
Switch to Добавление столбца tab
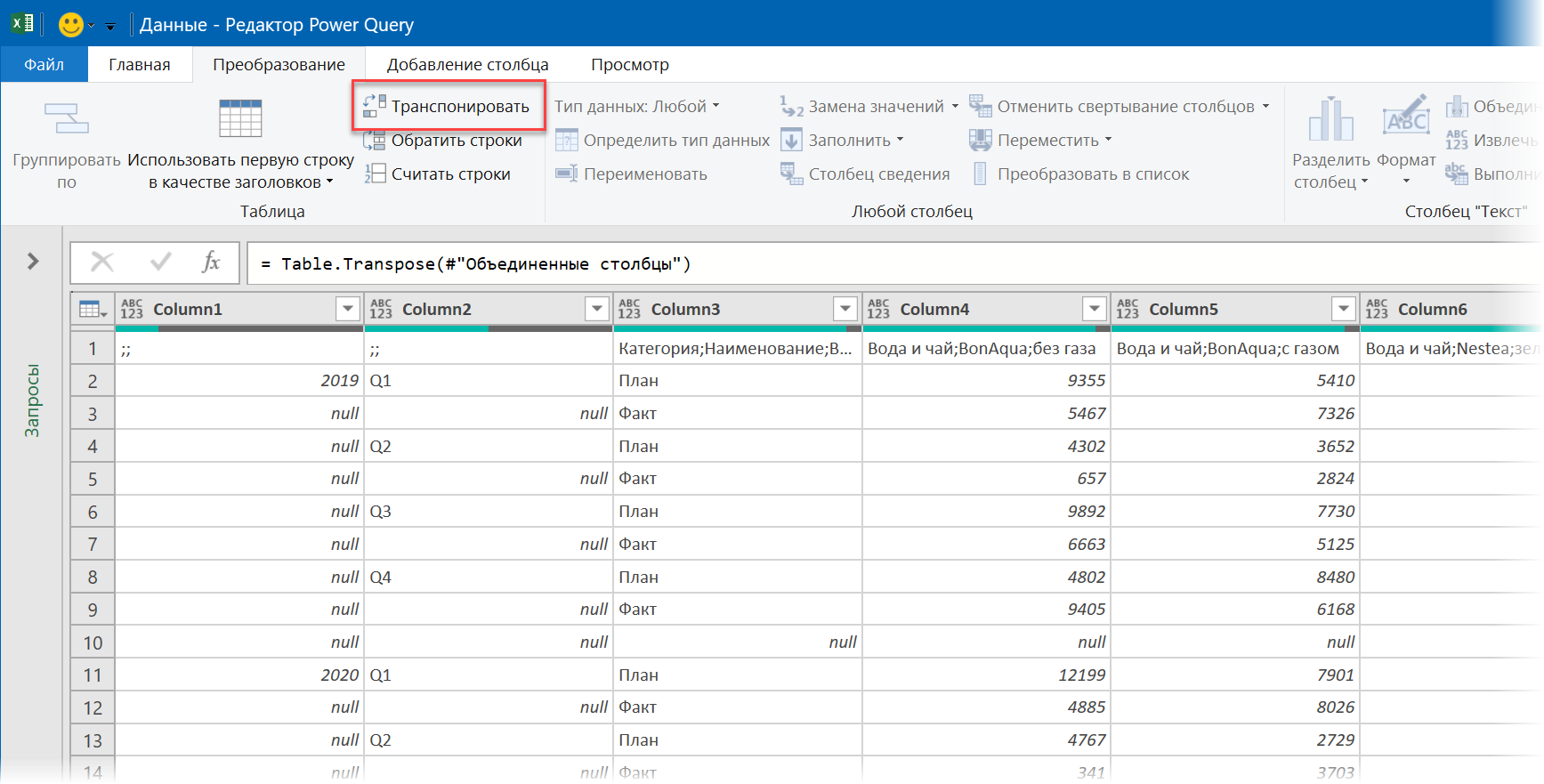[468, 64]
